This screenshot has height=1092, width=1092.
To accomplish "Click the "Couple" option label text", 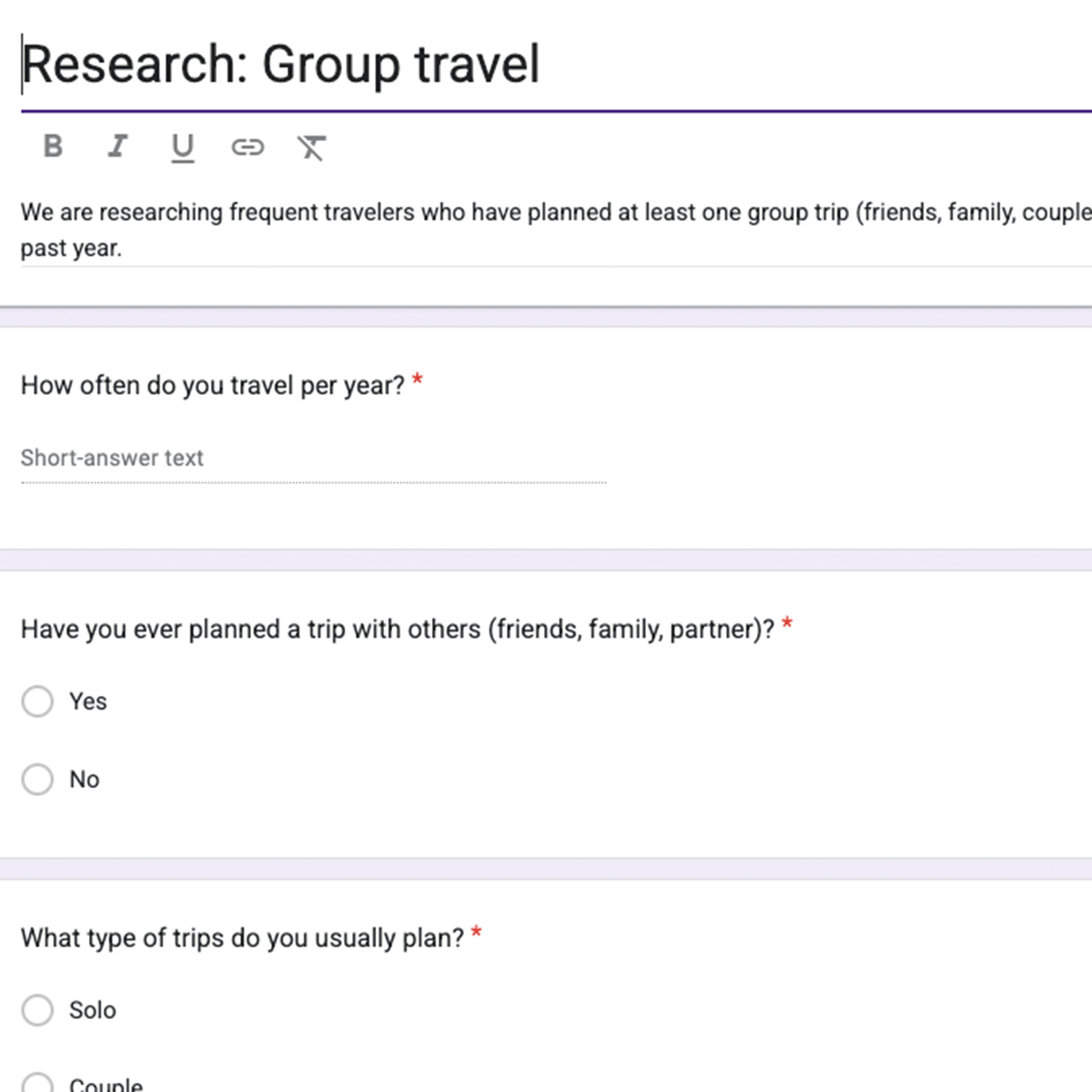I will [x=105, y=1083].
